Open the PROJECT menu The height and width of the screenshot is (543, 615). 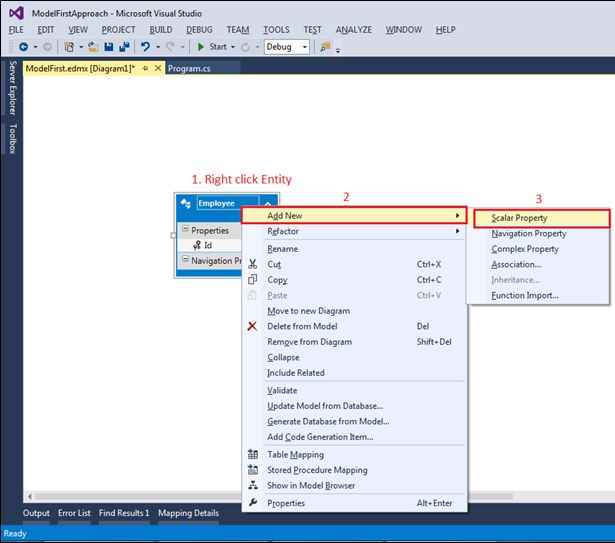118,30
